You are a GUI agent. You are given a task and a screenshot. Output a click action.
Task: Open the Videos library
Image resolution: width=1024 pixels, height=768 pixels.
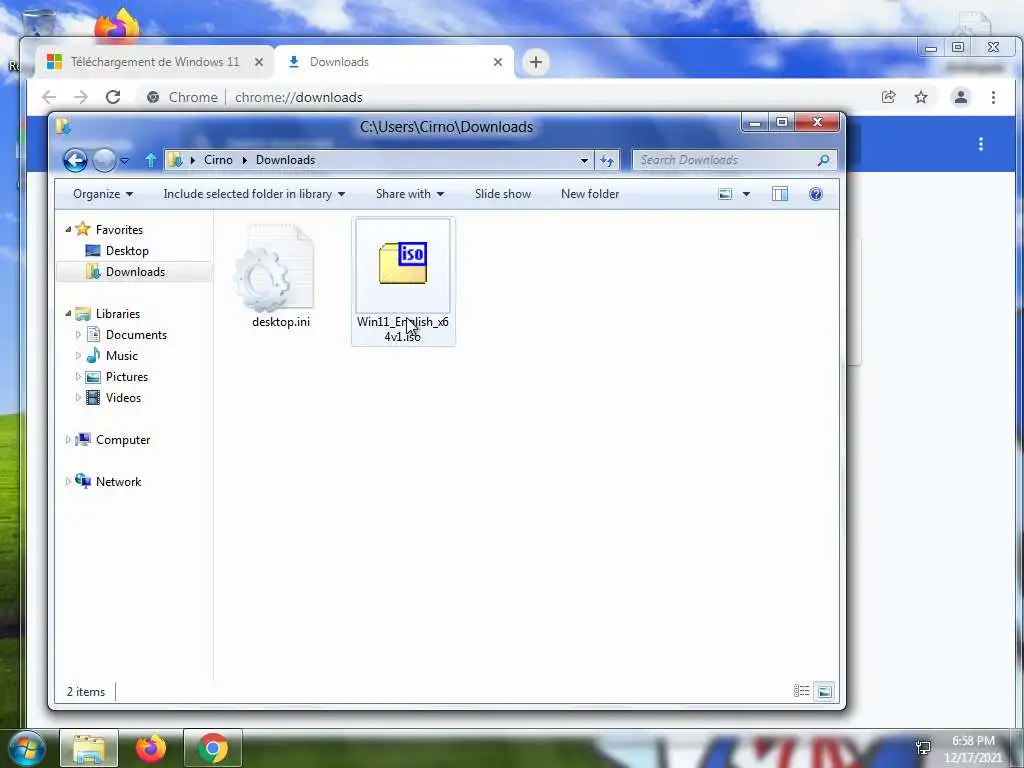click(x=123, y=398)
